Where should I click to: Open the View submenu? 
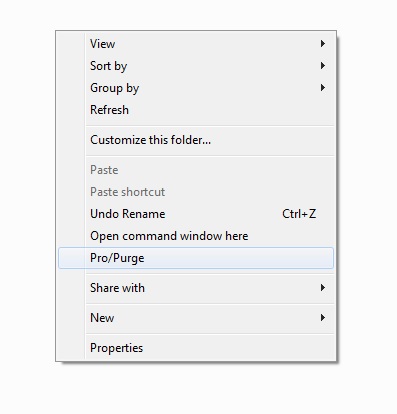196,44
